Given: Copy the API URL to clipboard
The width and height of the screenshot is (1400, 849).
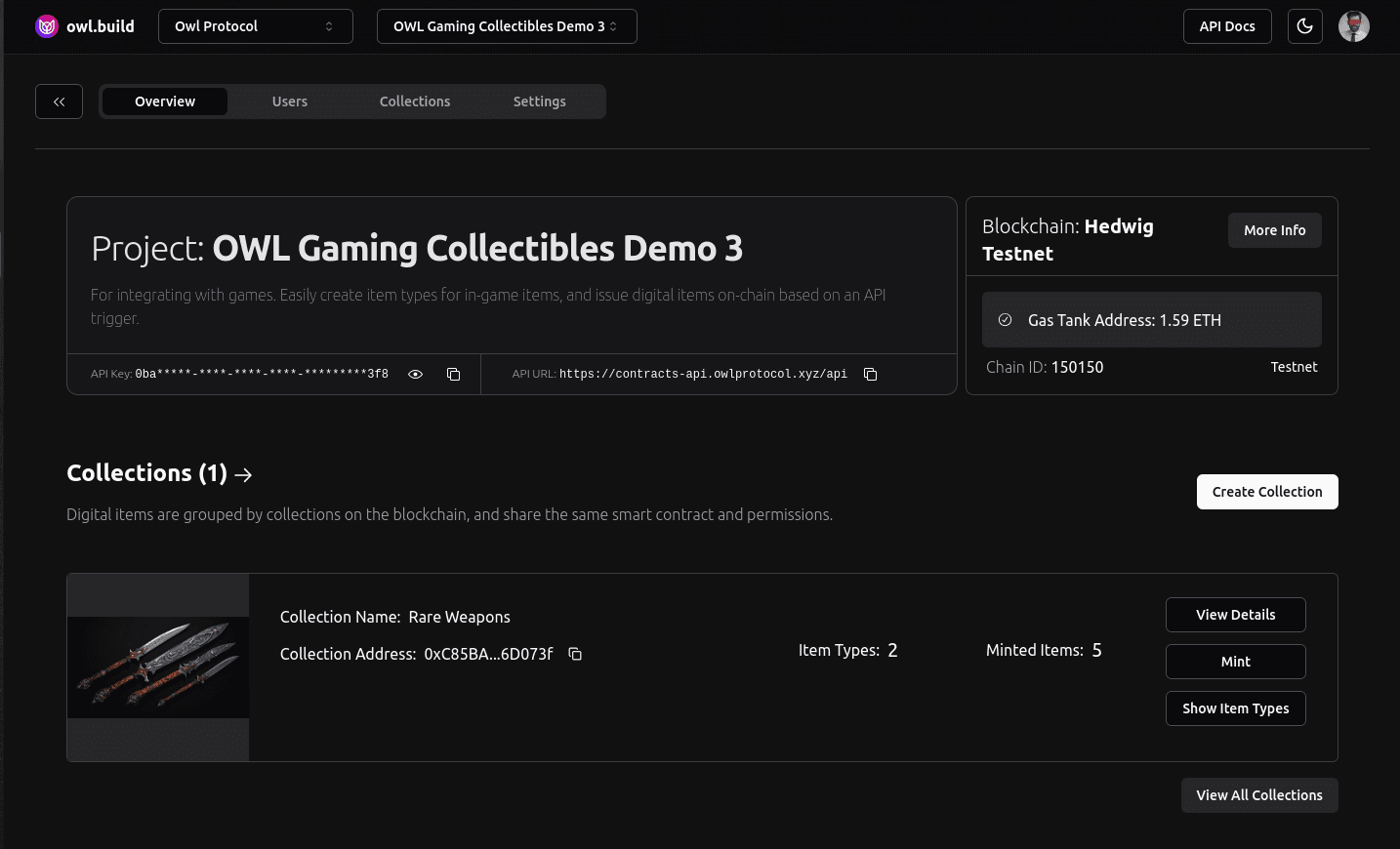Looking at the screenshot, I should coord(870,375).
